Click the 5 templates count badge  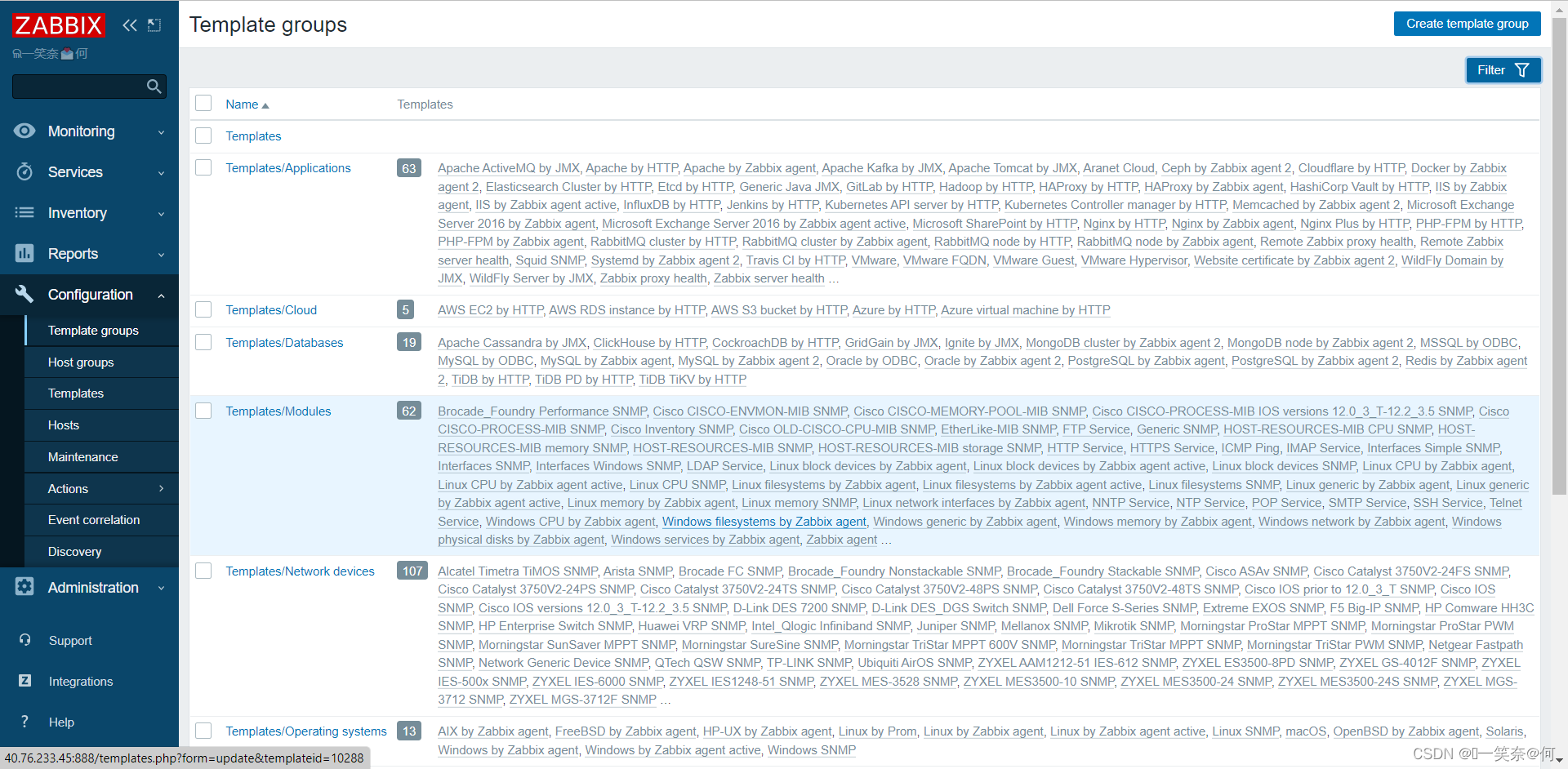point(405,309)
